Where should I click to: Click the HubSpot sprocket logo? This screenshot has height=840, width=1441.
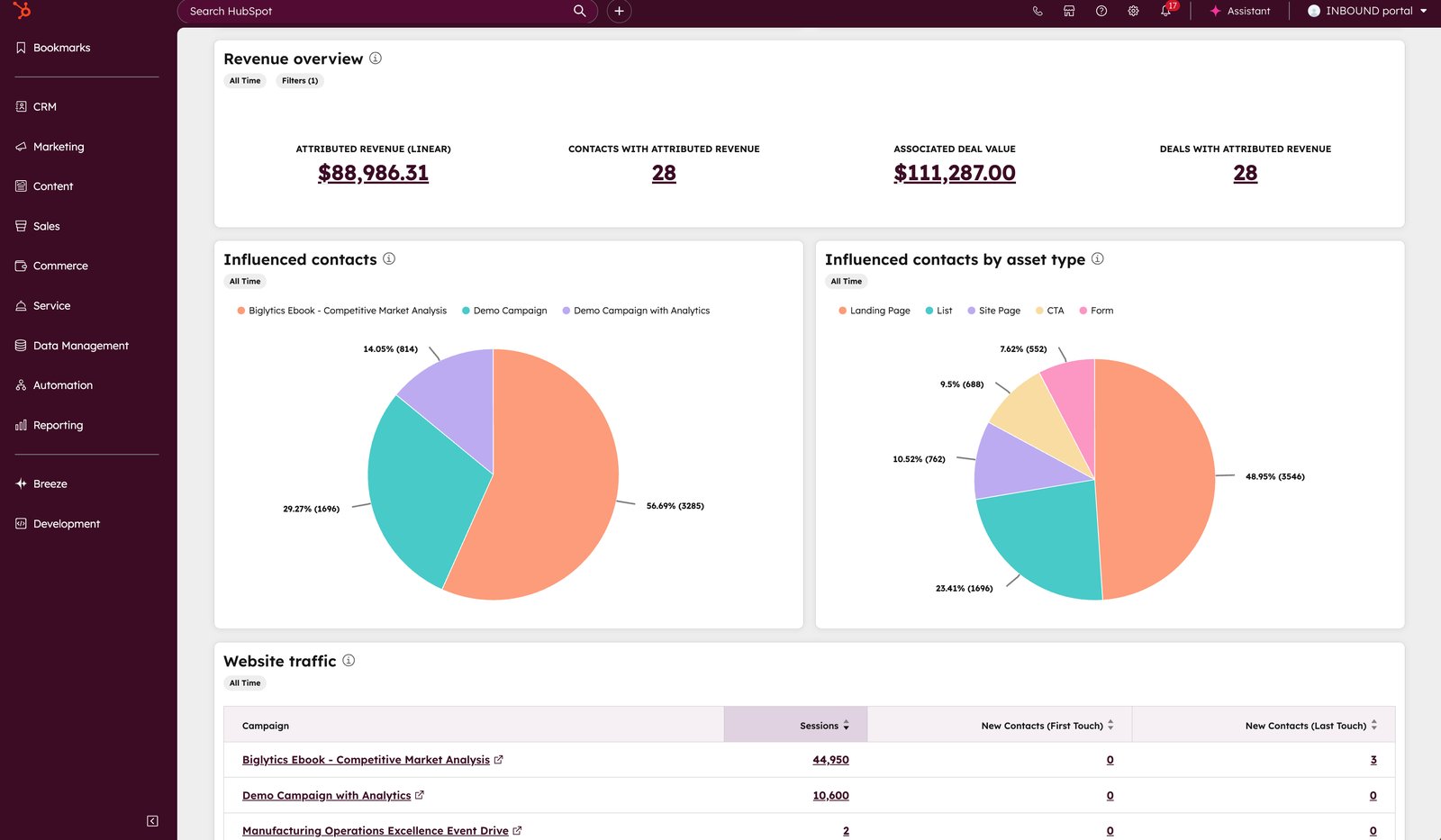coord(23,10)
